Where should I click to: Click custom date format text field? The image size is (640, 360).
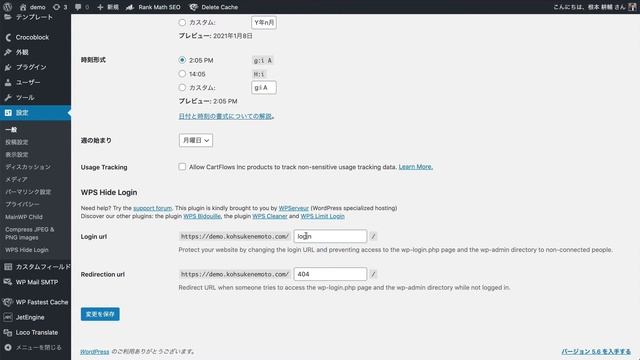(264, 22)
